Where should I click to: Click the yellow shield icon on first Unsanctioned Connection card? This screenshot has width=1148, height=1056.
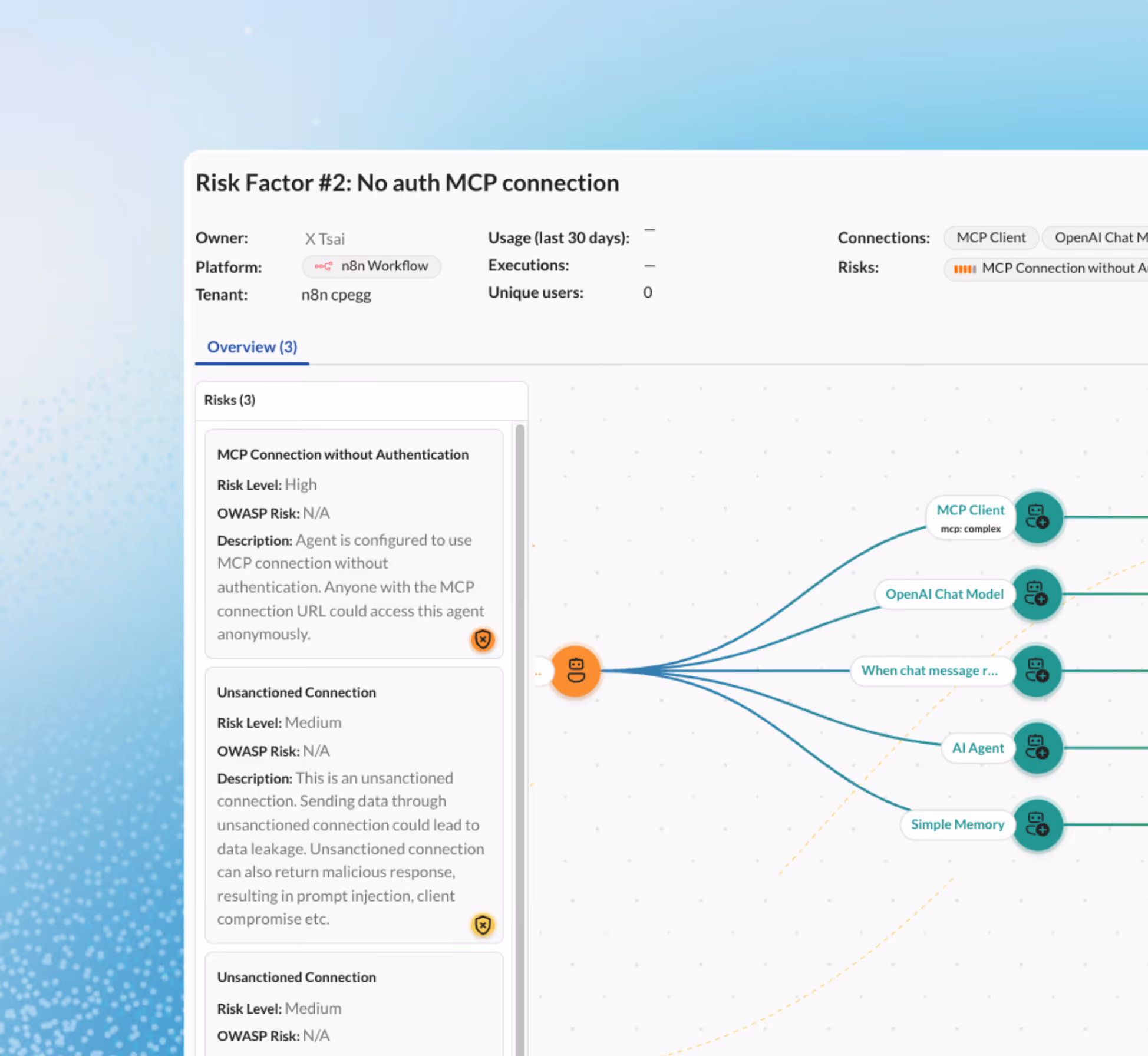[483, 925]
